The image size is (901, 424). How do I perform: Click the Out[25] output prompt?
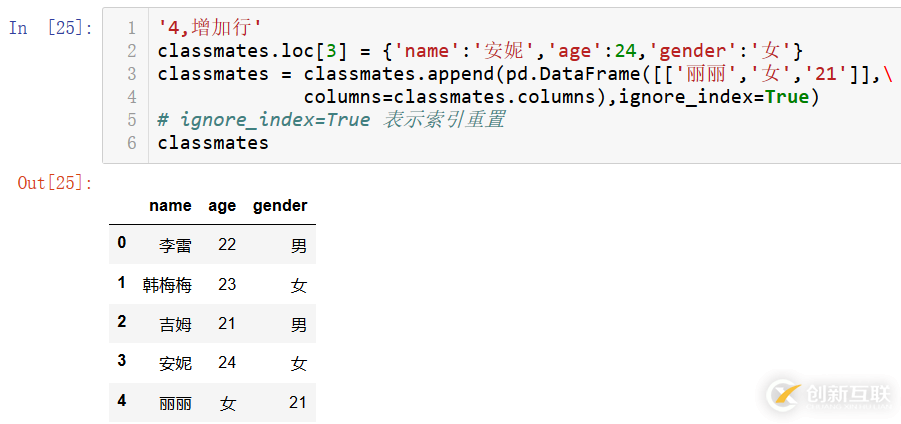pos(55,182)
